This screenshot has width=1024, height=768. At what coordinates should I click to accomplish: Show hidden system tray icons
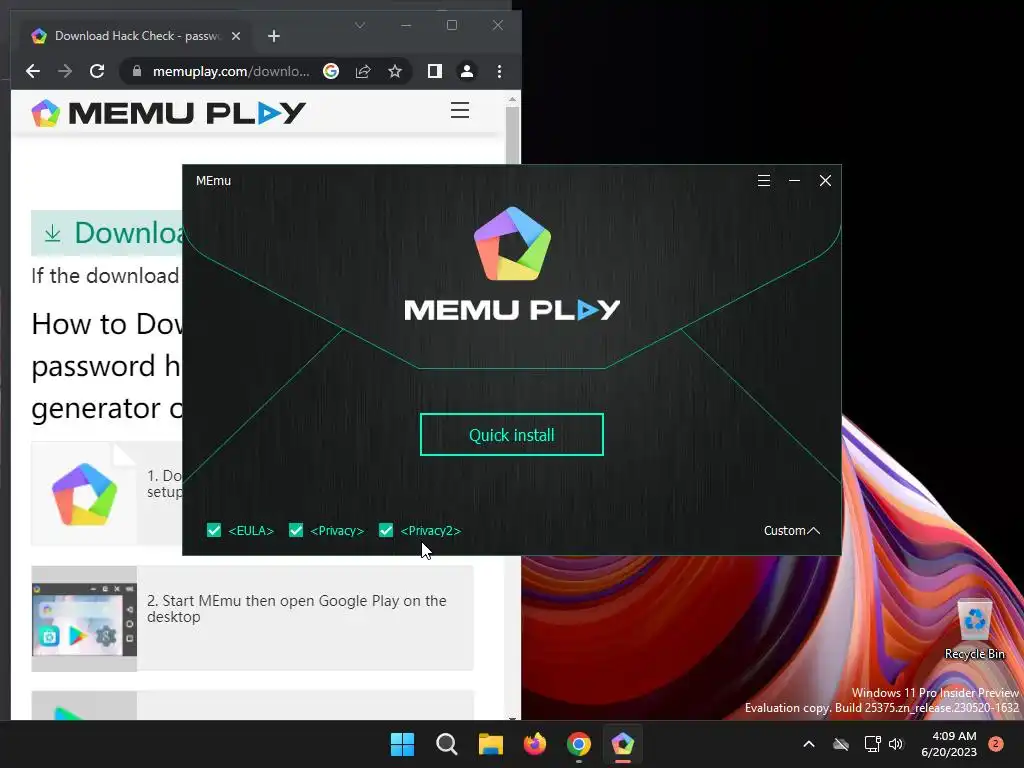[x=808, y=744]
